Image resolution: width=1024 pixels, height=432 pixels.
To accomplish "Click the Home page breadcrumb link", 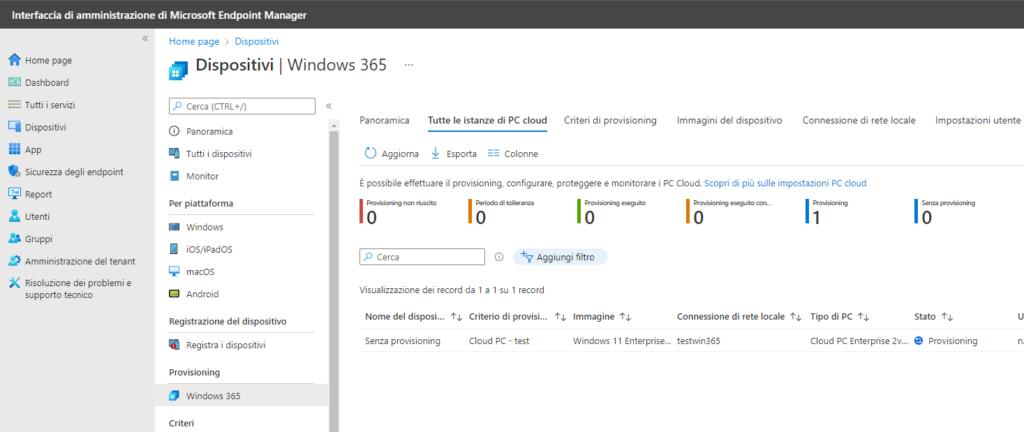I will (194, 41).
